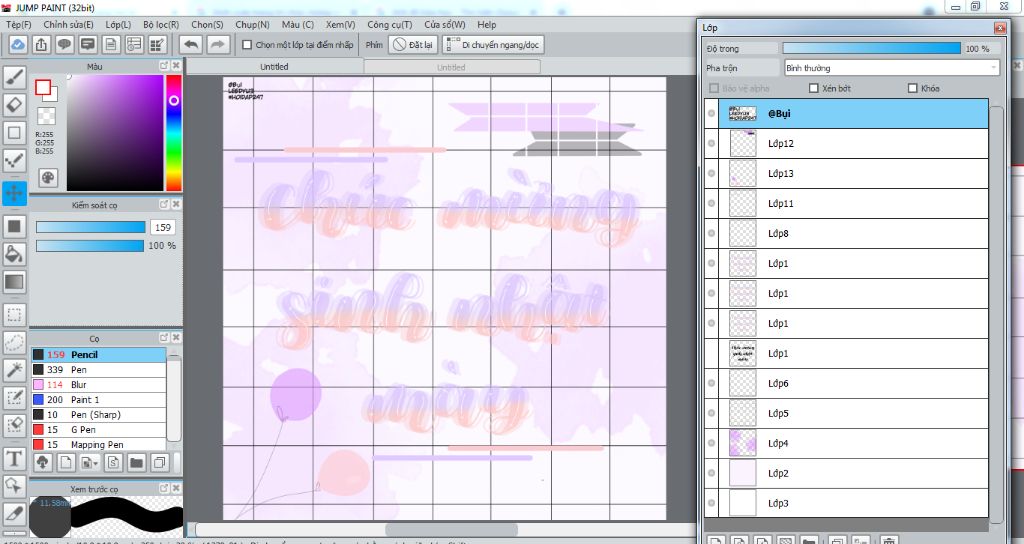Open the Help menu
This screenshot has width=1024, height=544.
tap(487, 24)
